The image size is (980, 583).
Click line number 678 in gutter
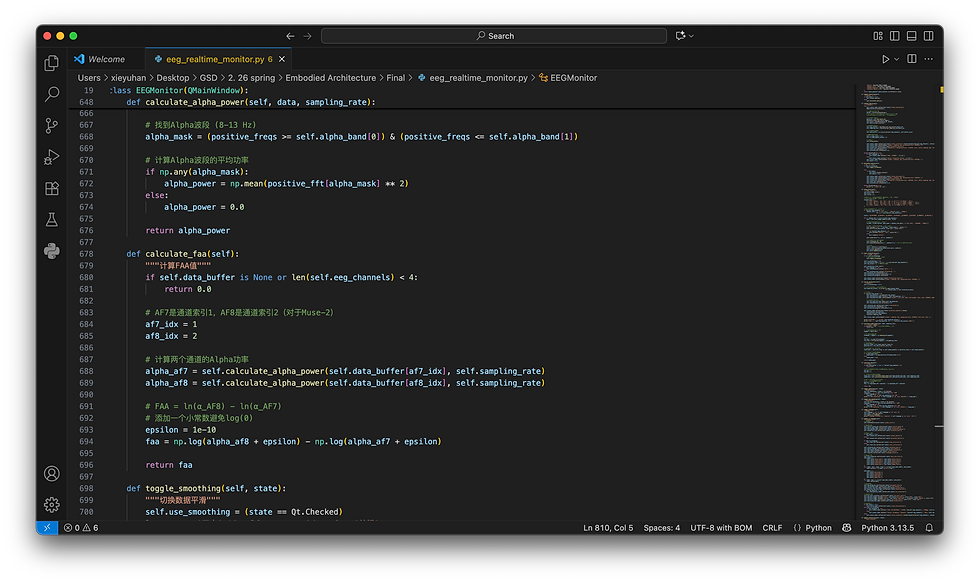pyautogui.click(x=86, y=254)
